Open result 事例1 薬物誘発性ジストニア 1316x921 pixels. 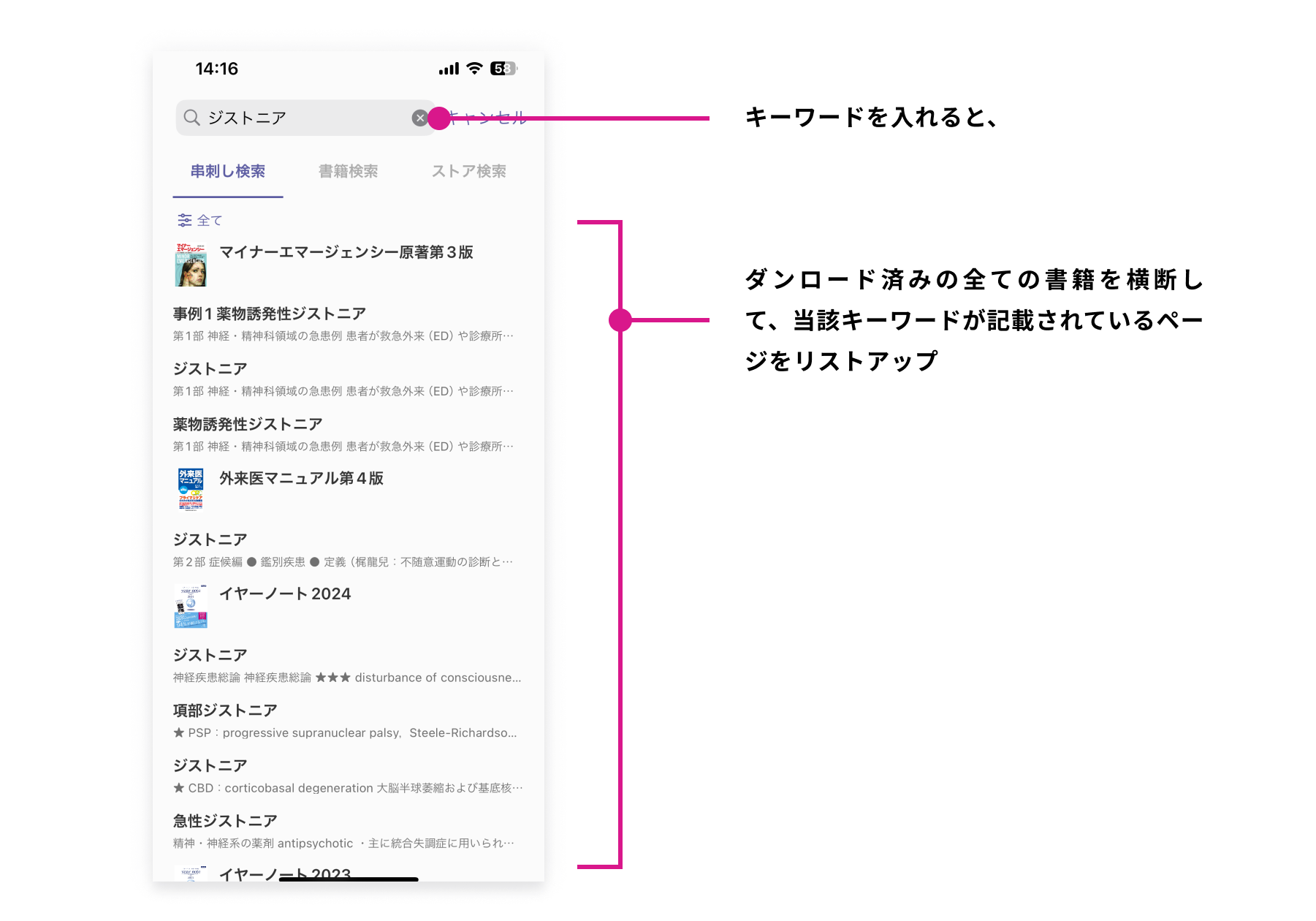(x=269, y=314)
